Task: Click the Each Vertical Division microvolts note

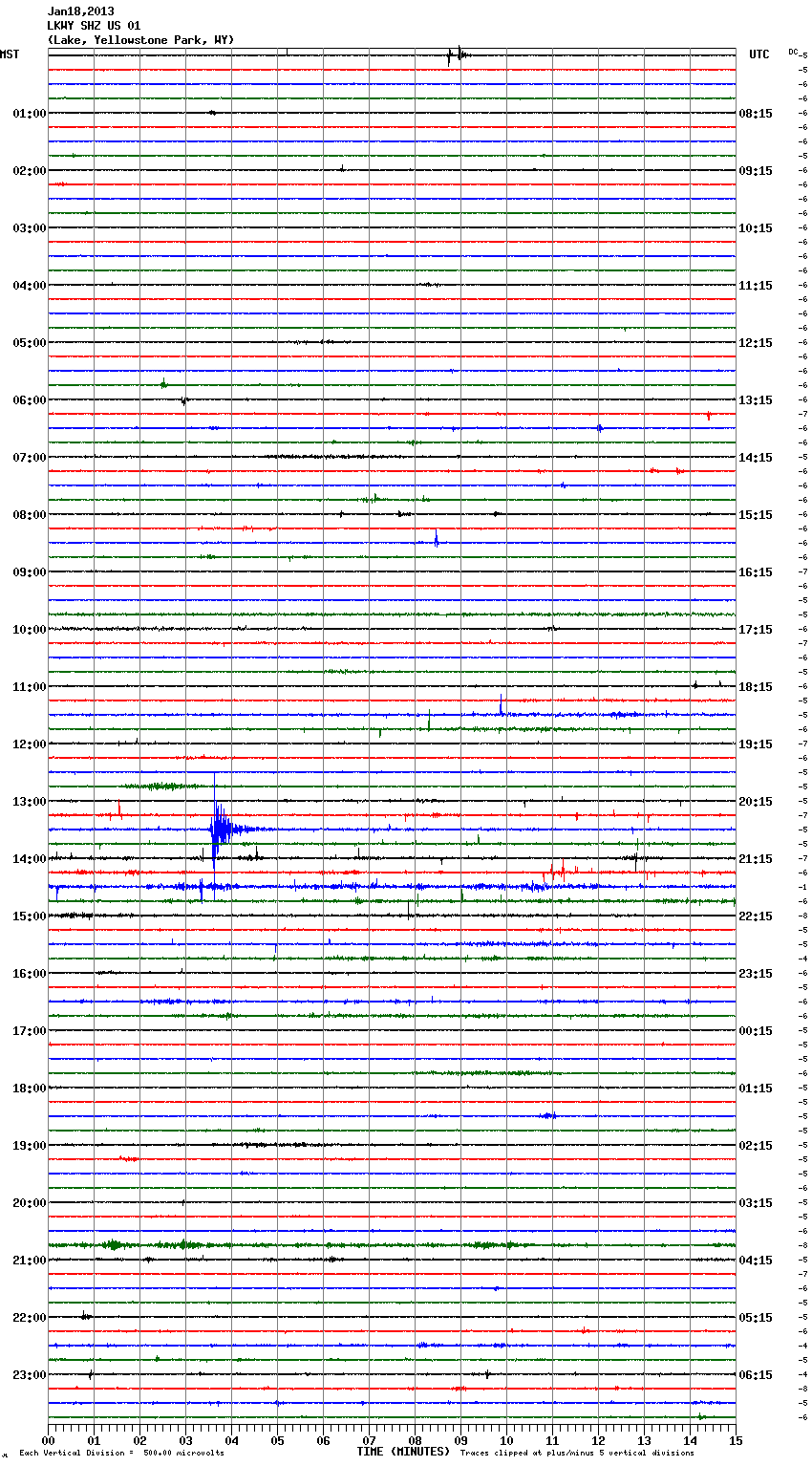Action: coord(121,1453)
